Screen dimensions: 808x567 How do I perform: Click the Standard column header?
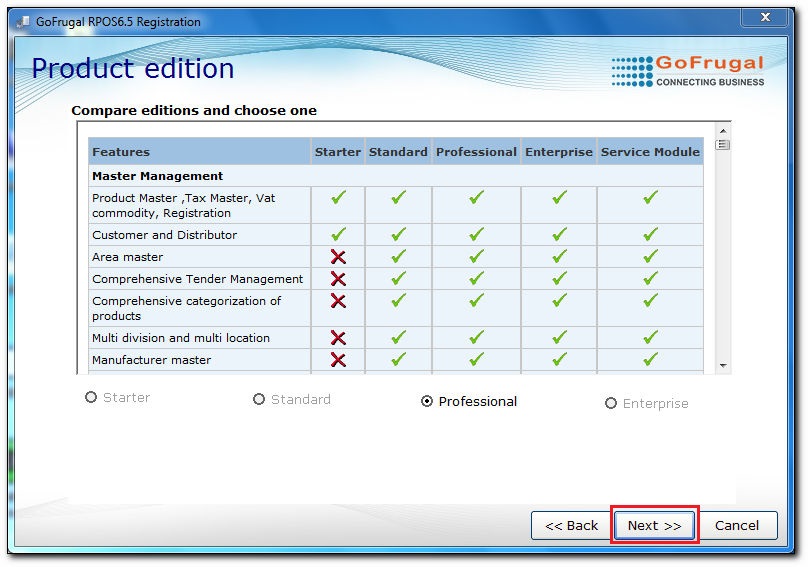[398, 152]
